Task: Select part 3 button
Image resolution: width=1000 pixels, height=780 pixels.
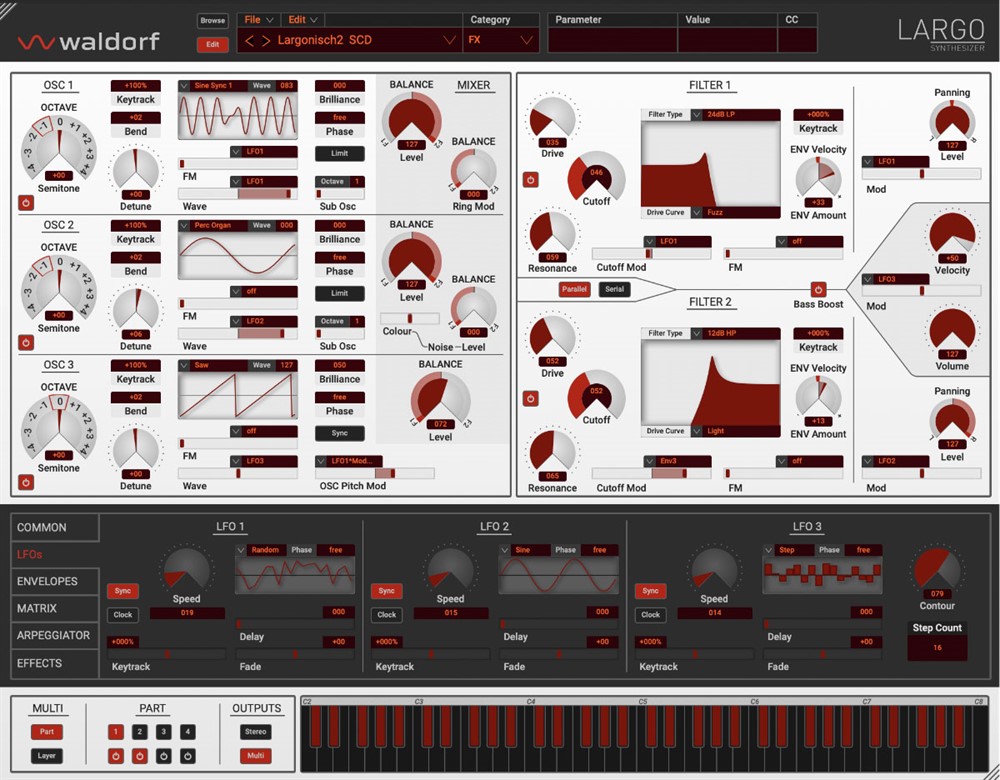Action: click(164, 732)
